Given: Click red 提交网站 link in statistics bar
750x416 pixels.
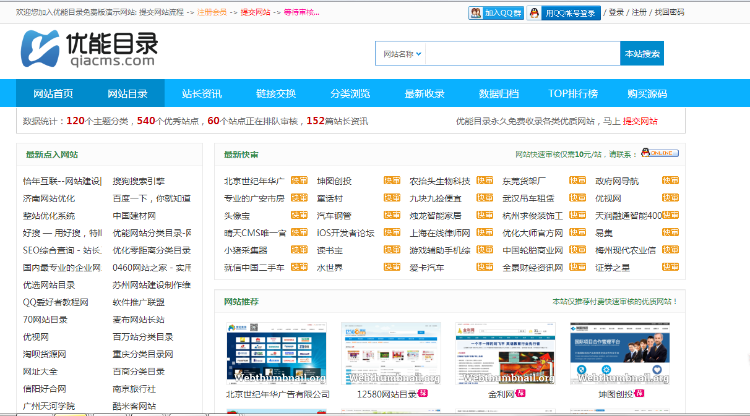Looking at the screenshot, I should pyautogui.click(x=640, y=121).
